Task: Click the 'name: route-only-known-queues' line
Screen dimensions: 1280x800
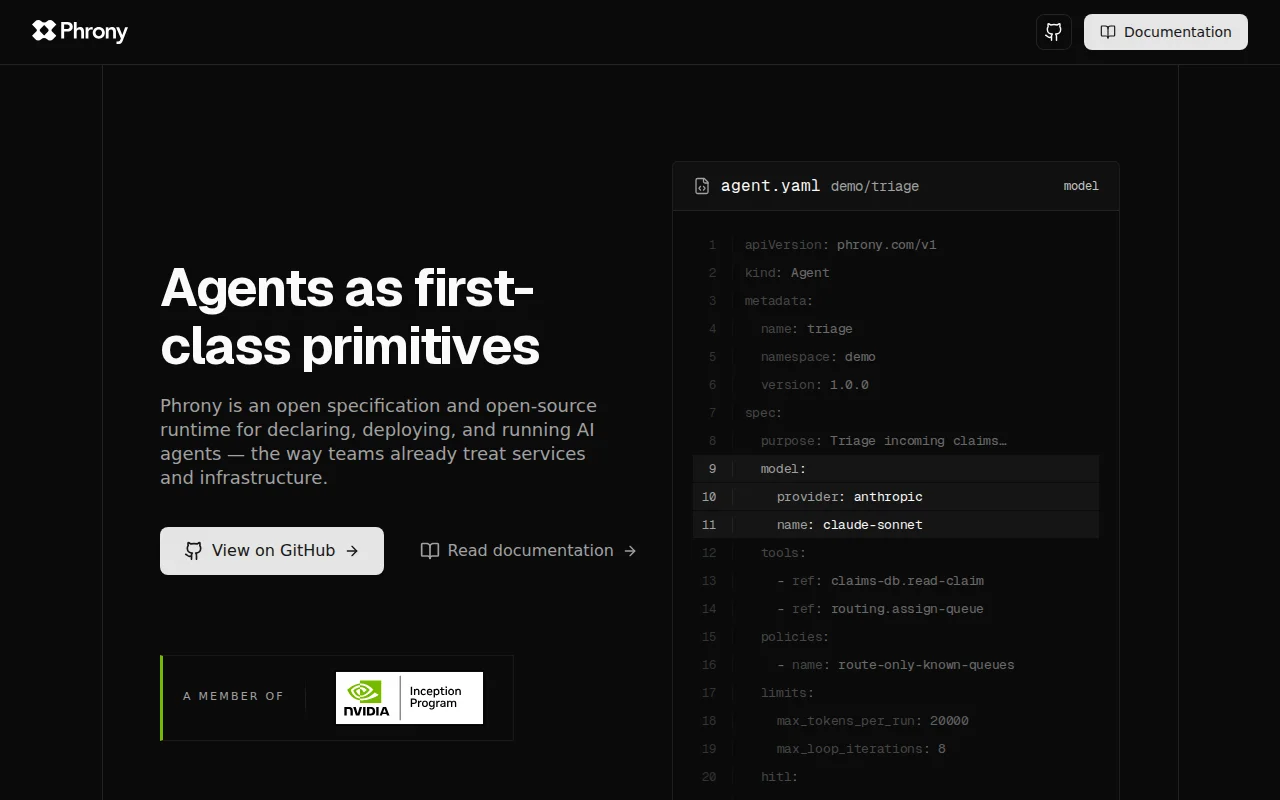Action: click(896, 665)
